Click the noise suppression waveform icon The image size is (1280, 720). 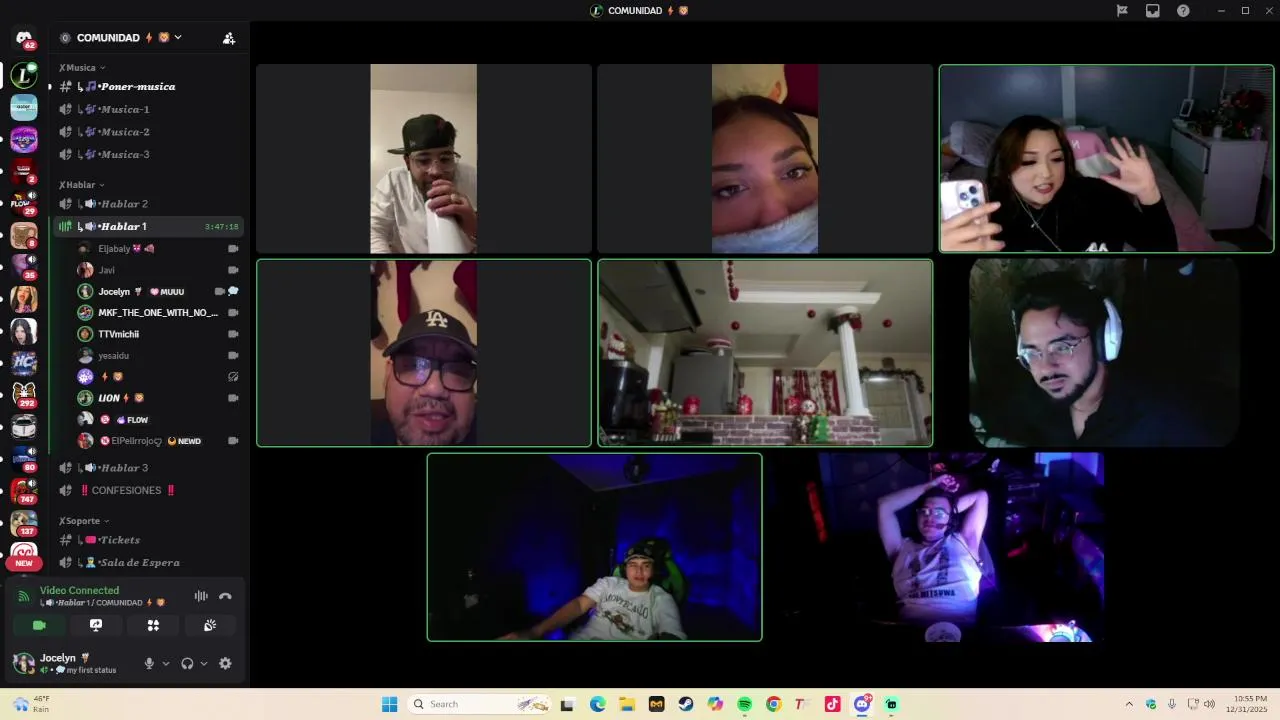pos(201,596)
